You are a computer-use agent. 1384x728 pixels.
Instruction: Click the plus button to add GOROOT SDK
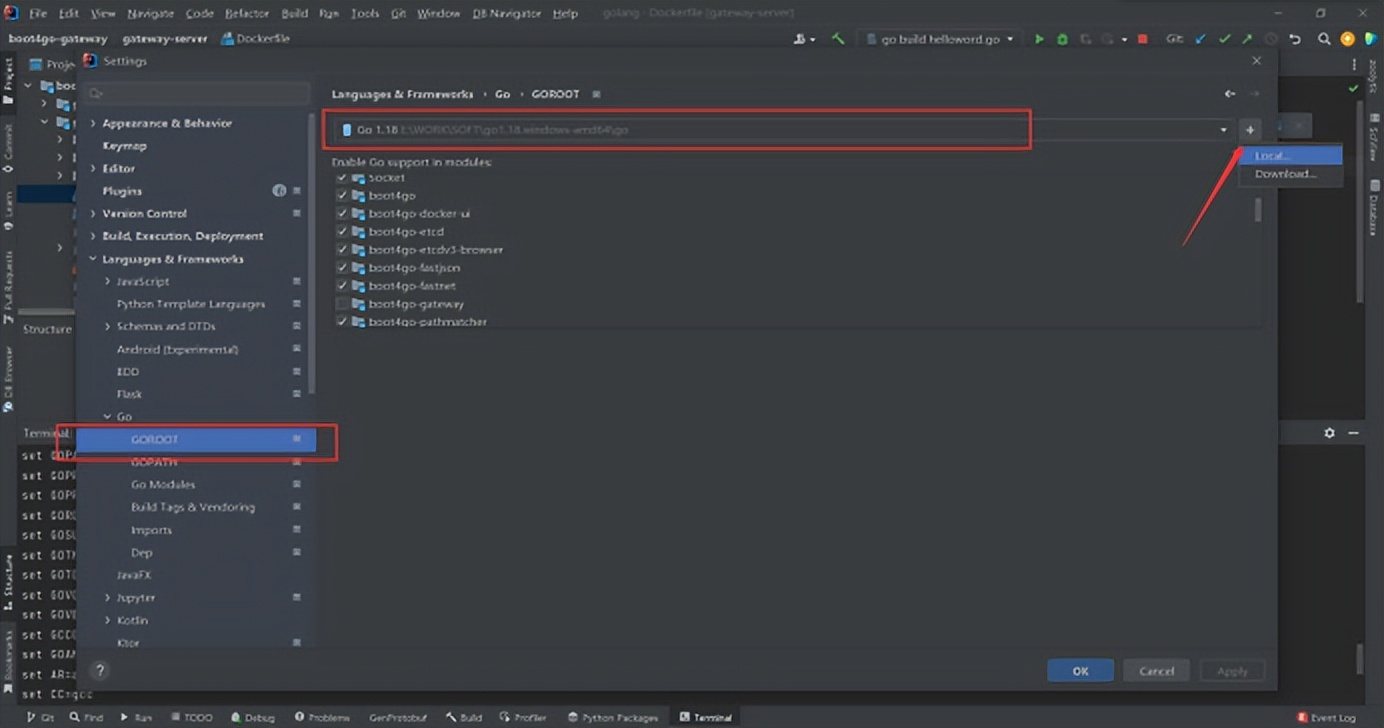tap(1250, 130)
